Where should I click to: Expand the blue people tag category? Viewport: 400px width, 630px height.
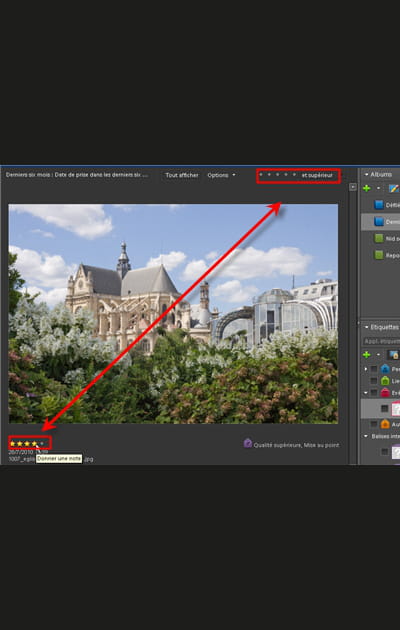(366, 369)
